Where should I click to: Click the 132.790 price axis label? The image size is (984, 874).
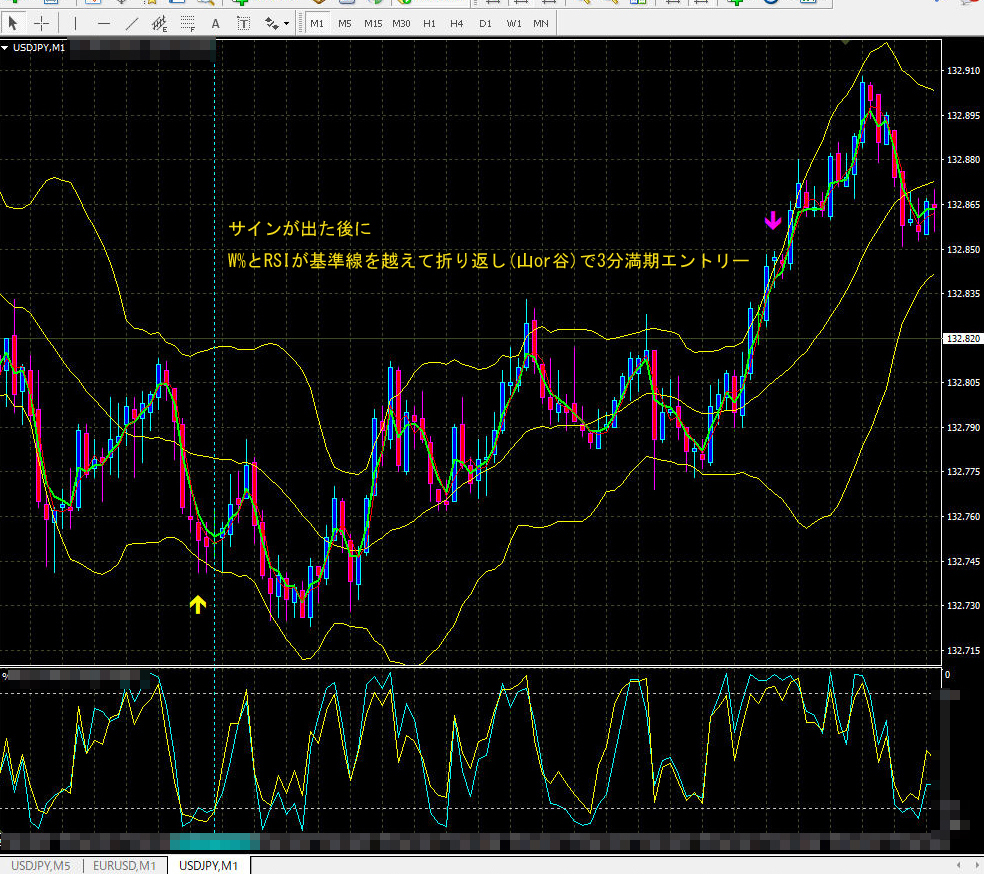(x=963, y=427)
